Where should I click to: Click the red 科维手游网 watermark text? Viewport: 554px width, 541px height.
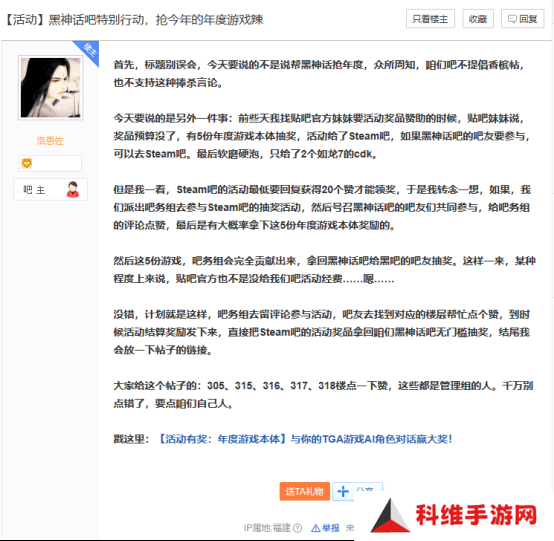coord(476,514)
